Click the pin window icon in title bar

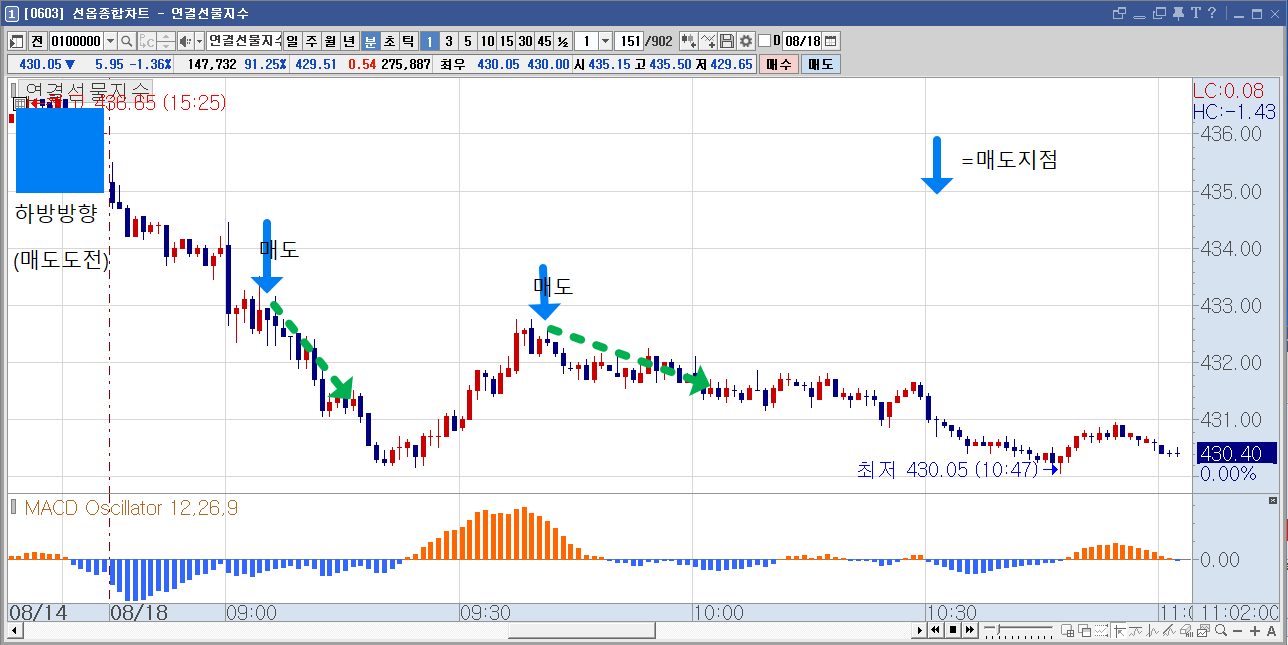(1178, 13)
